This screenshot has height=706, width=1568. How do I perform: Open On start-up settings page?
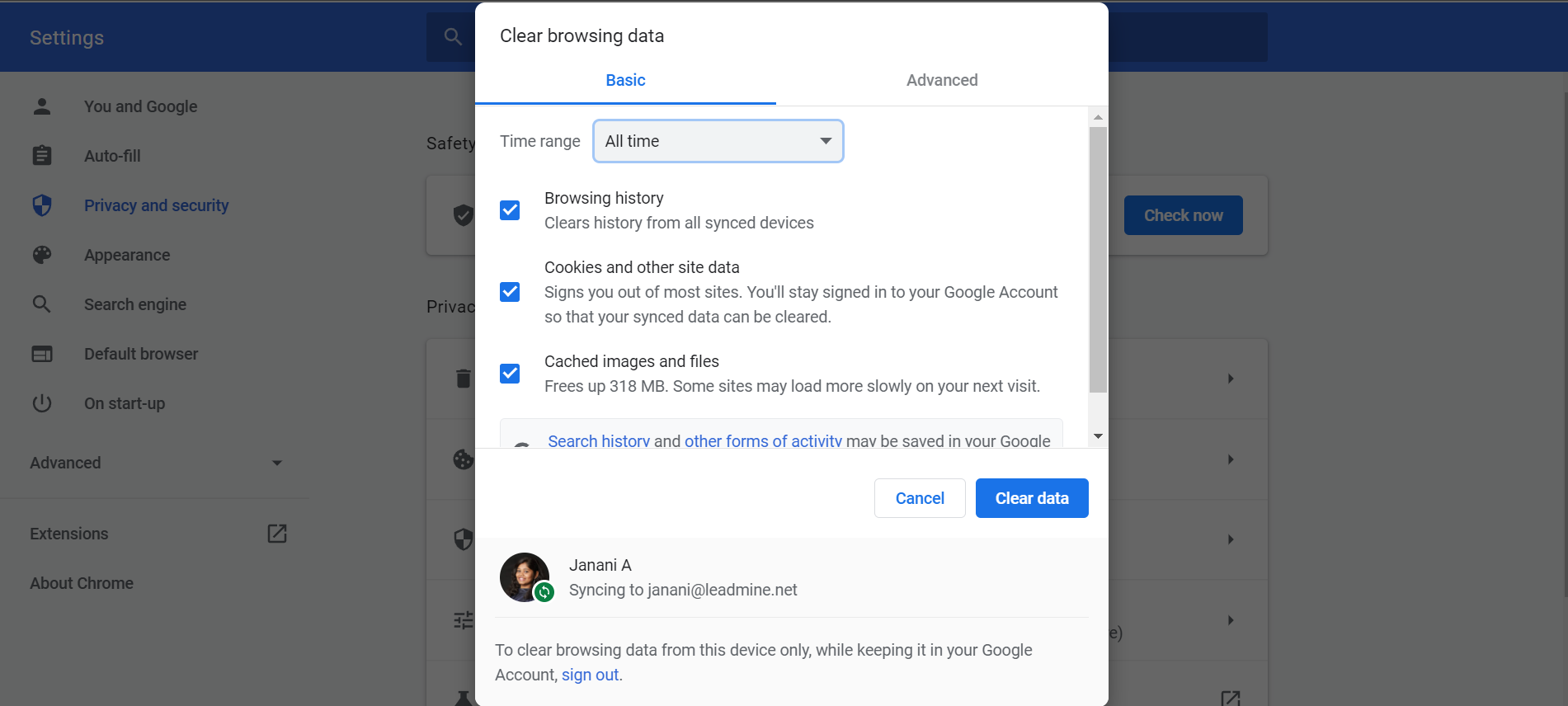pos(125,403)
